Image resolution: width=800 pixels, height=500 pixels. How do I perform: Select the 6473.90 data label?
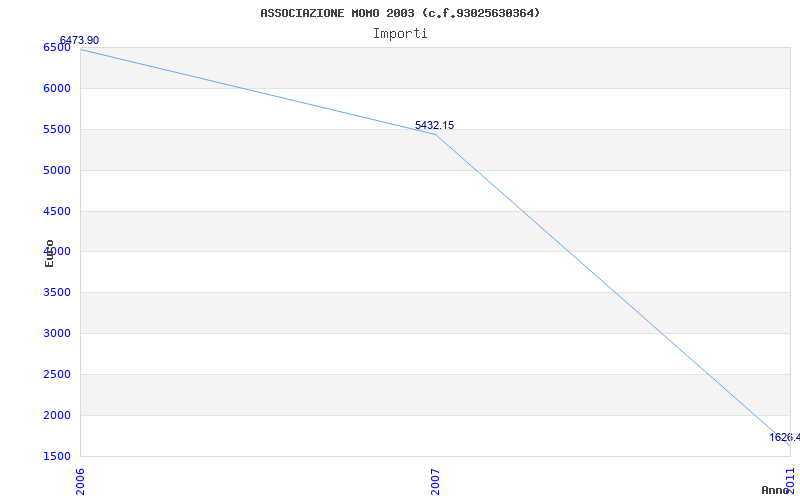click(x=80, y=40)
